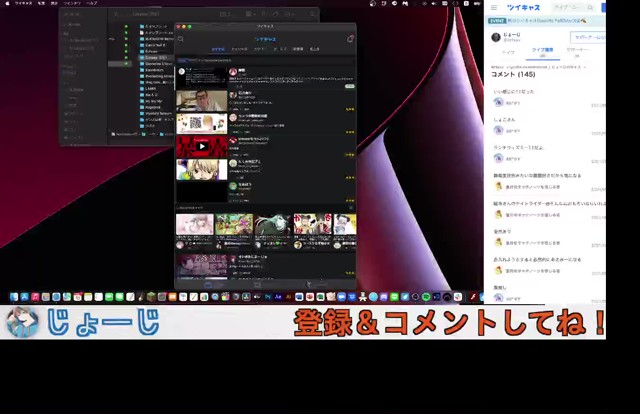Open the stream thumbnail with QR code
Screen dimensions: 640x414
click(x=202, y=123)
